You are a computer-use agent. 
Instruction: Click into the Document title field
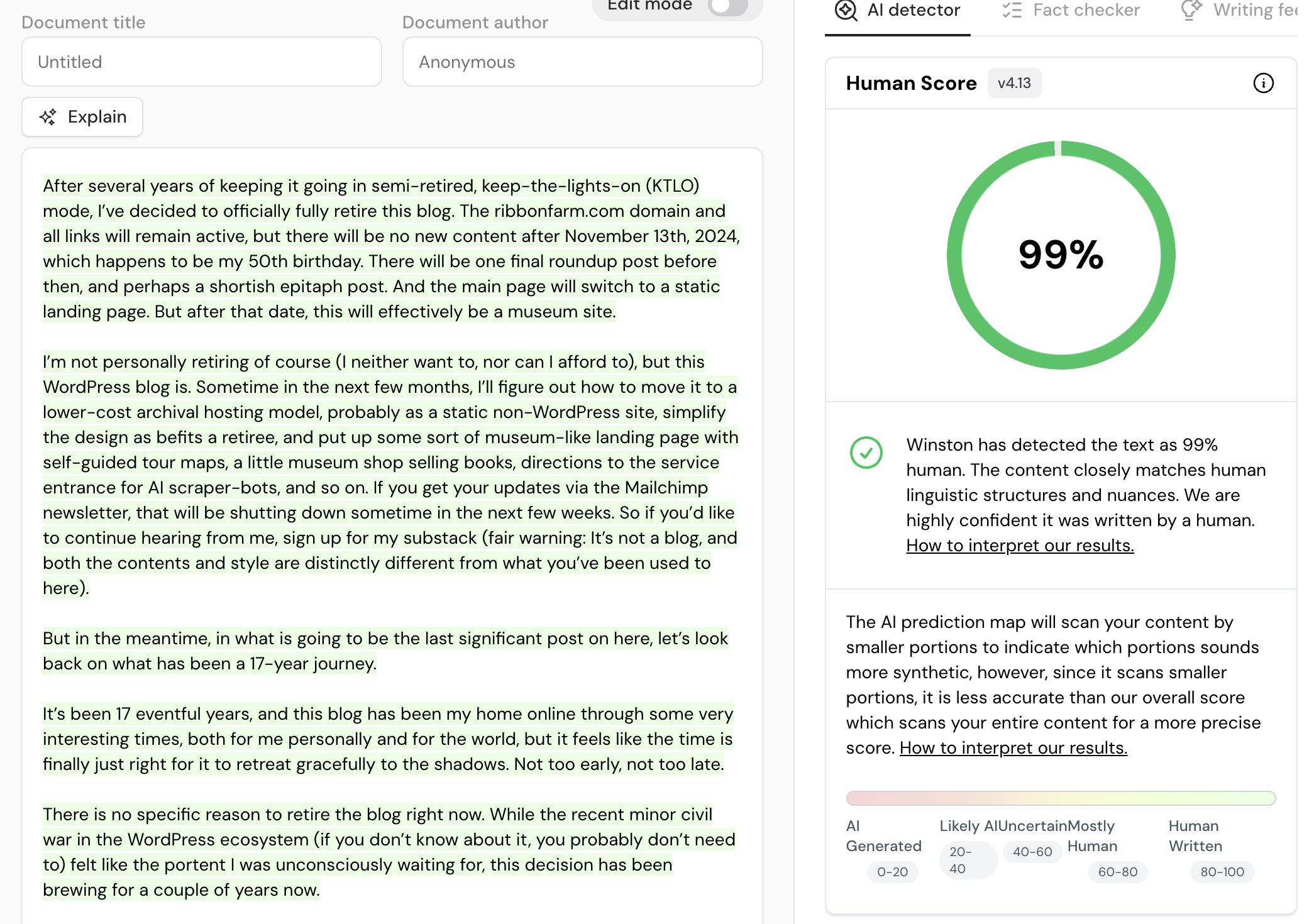202,62
